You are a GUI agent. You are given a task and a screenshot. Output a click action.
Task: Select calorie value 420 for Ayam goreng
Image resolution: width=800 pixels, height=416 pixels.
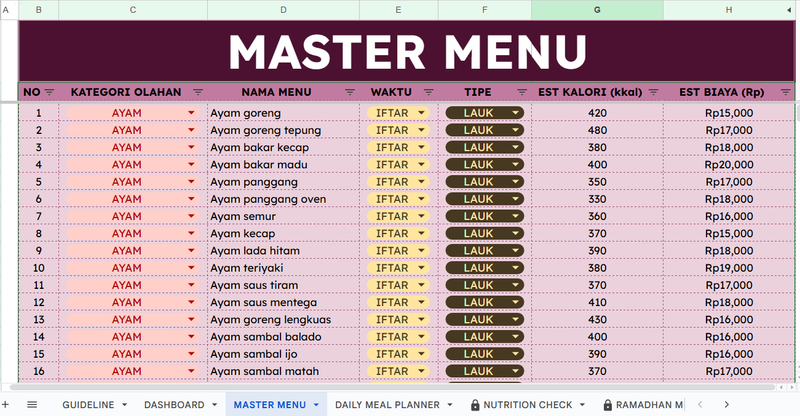(x=597, y=113)
